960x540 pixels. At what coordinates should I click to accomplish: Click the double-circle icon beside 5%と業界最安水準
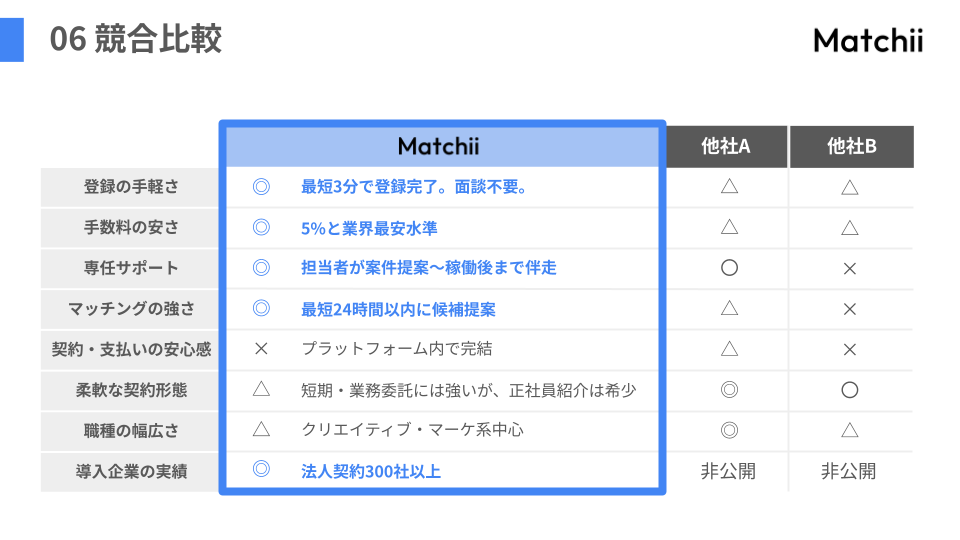(x=261, y=227)
